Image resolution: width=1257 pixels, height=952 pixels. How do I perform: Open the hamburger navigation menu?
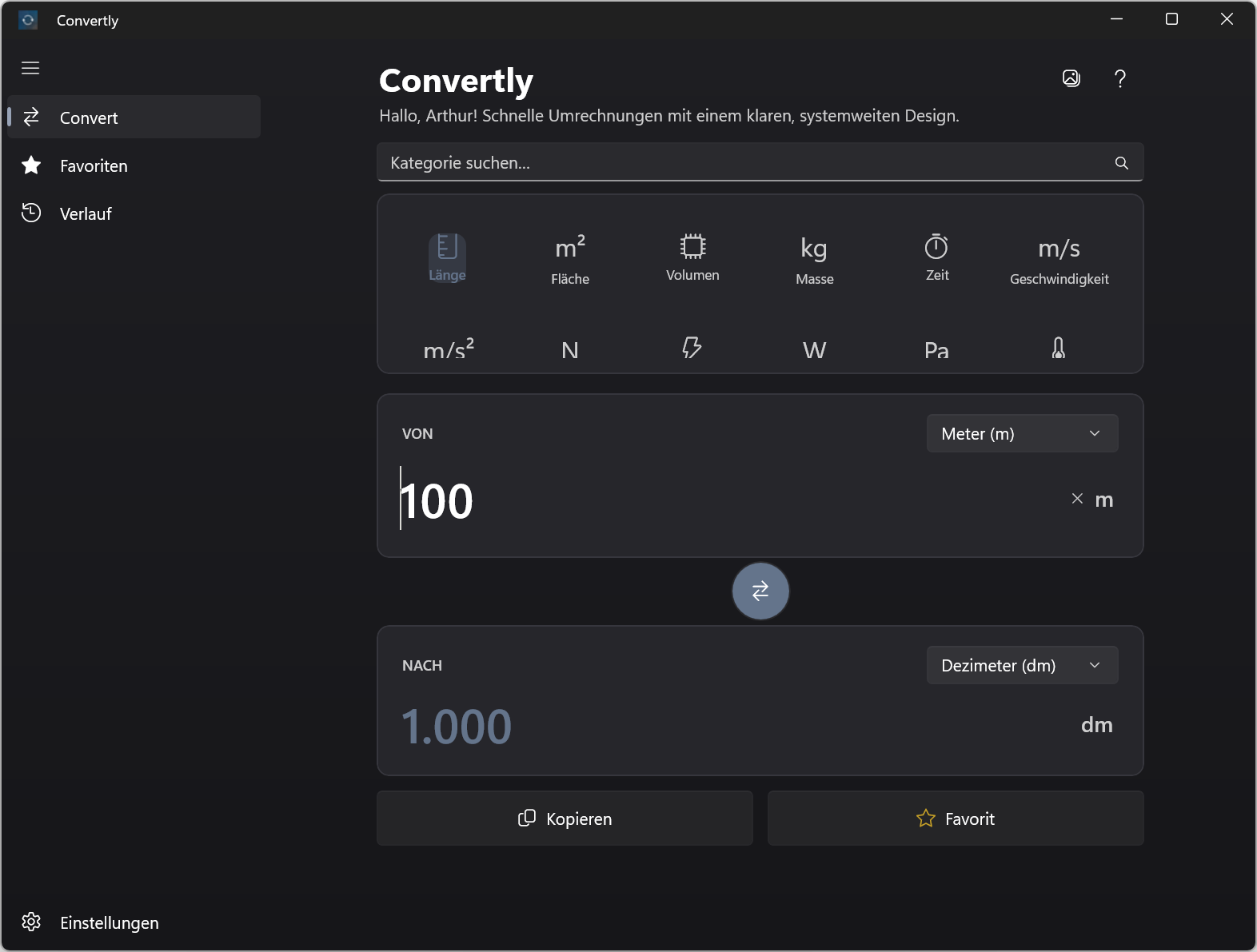click(30, 68)
